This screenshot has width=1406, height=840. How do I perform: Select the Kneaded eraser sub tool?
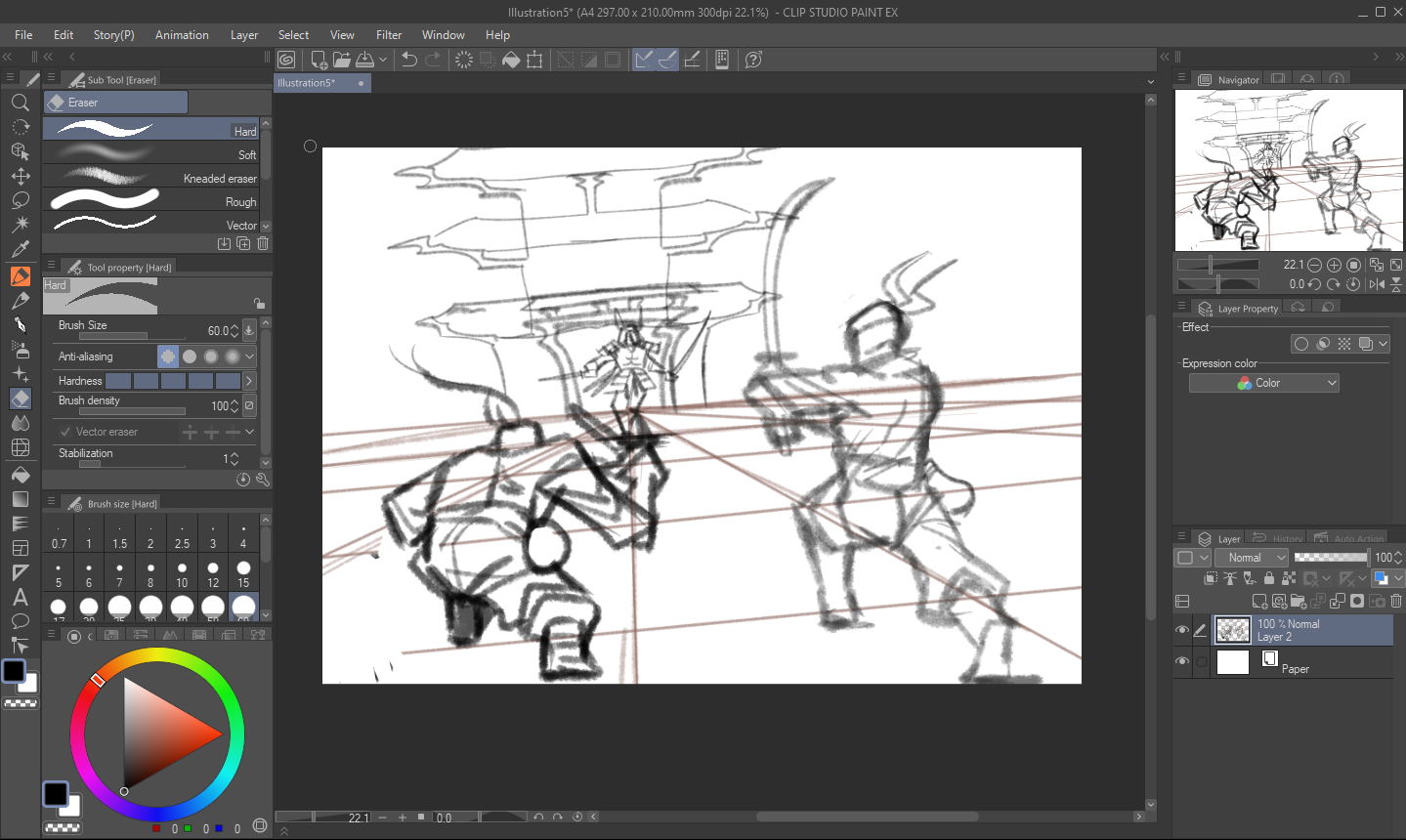tap(151, 176)
